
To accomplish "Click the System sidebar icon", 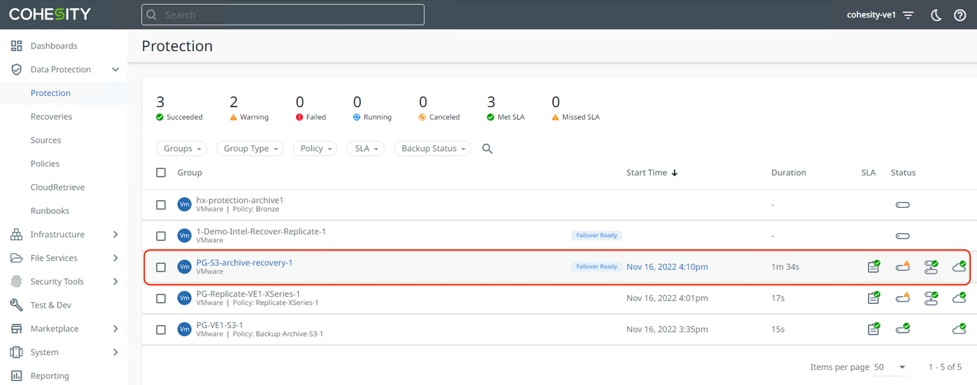I will tap(17, 352).
